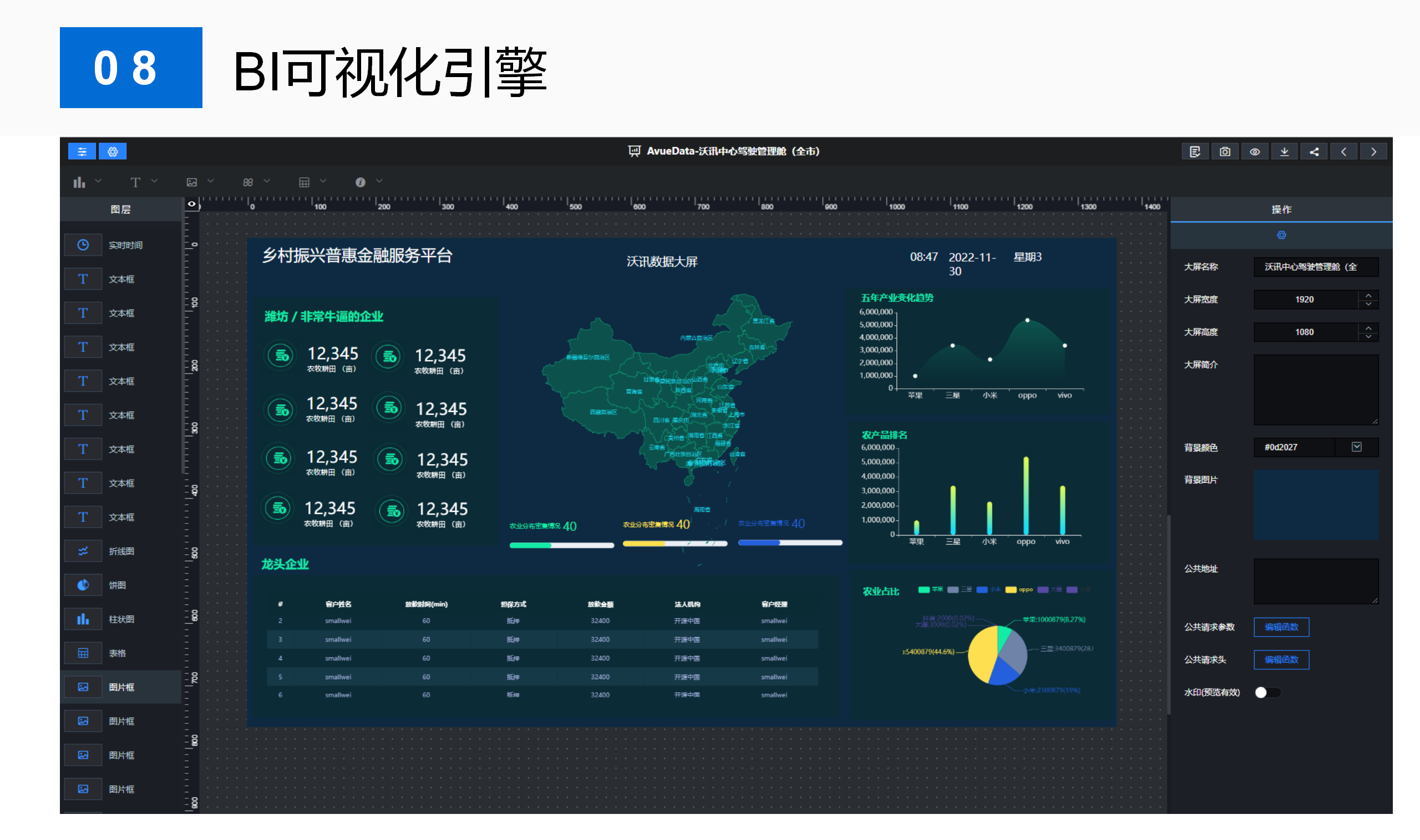
Task: Select the 饼图 pie chart layer
Action: [x=117, y=586]
